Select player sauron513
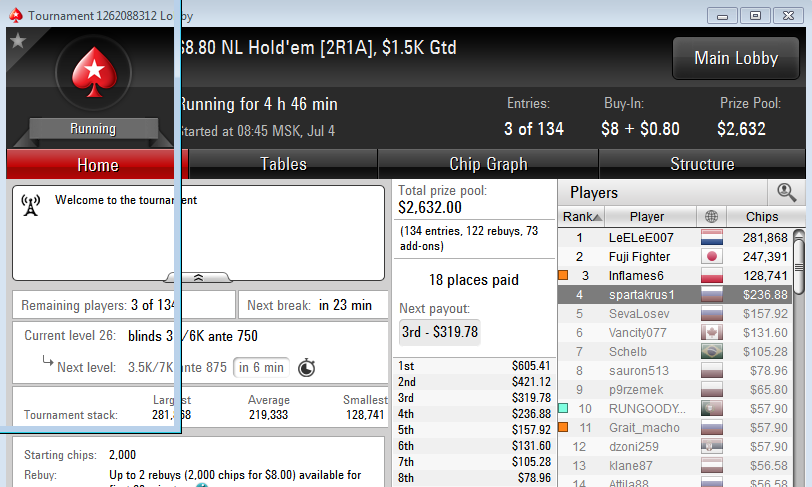 tap(674, 370)
